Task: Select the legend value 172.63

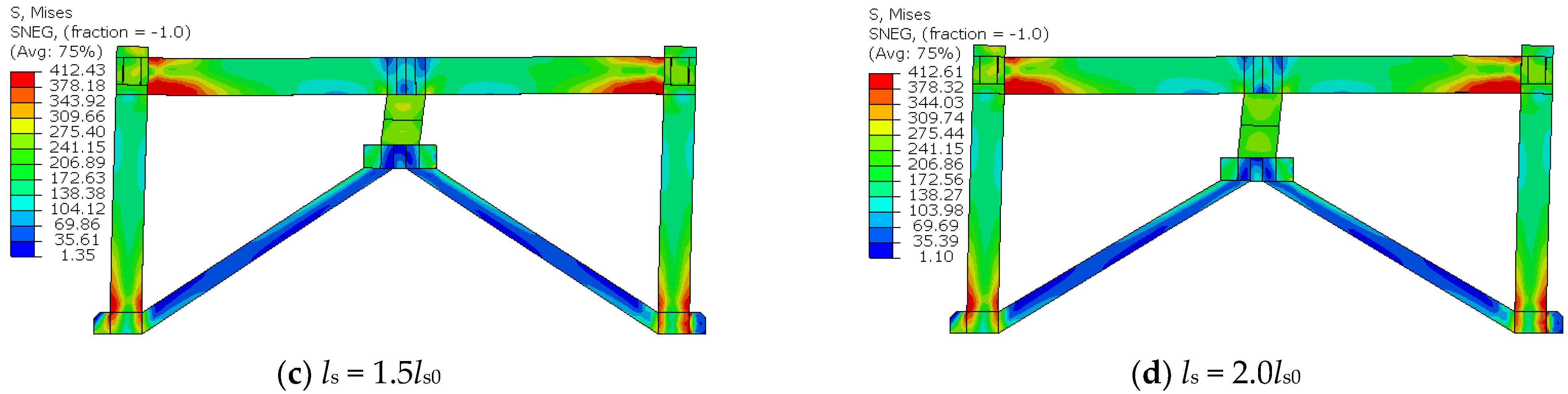Action: point(77,178)
